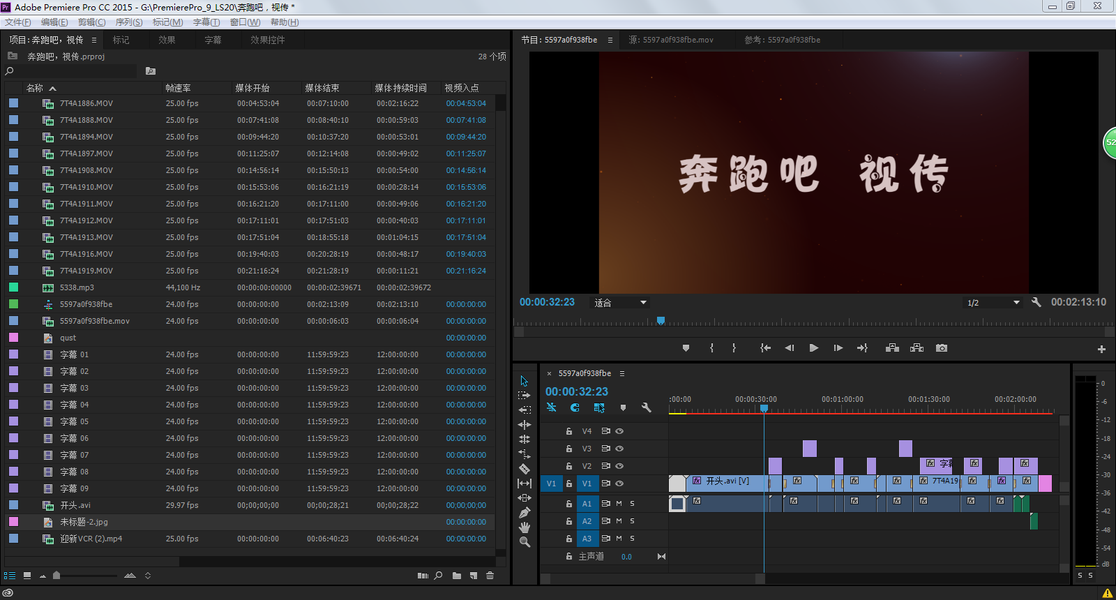The height and width of the screenshot is (600, 1116).
Task: Click the Go to In point button
Action: point(765,348)
